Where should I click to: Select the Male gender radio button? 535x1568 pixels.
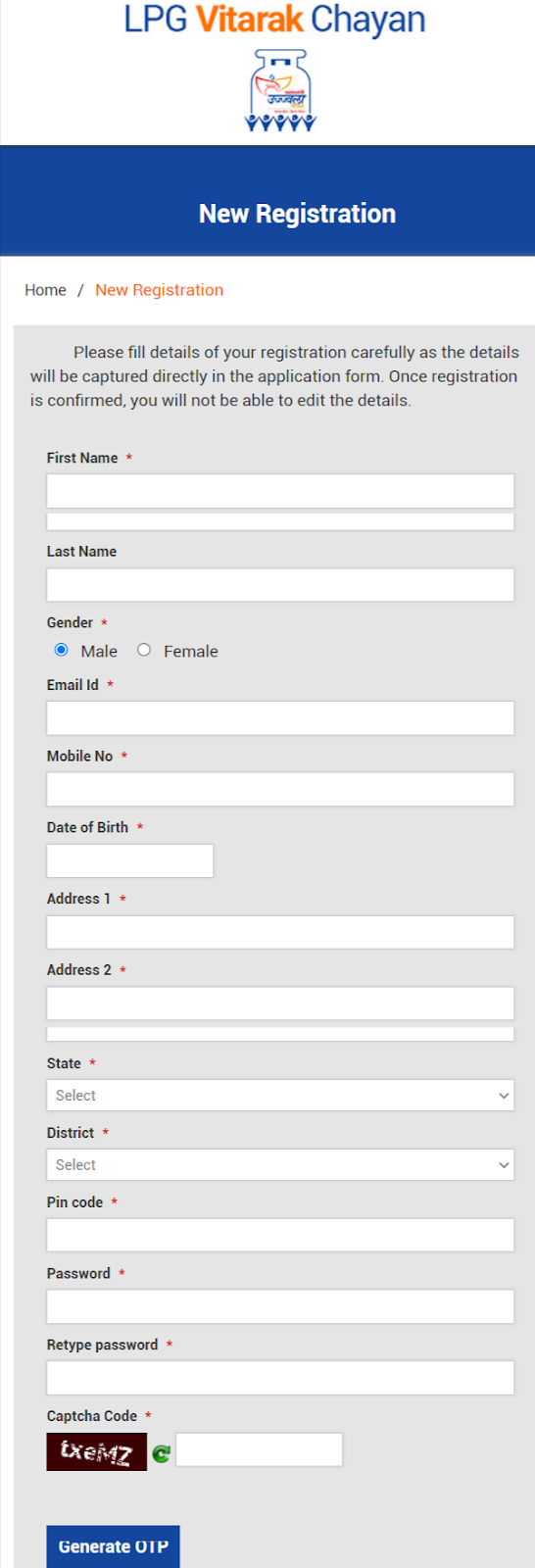click(62, 650)
